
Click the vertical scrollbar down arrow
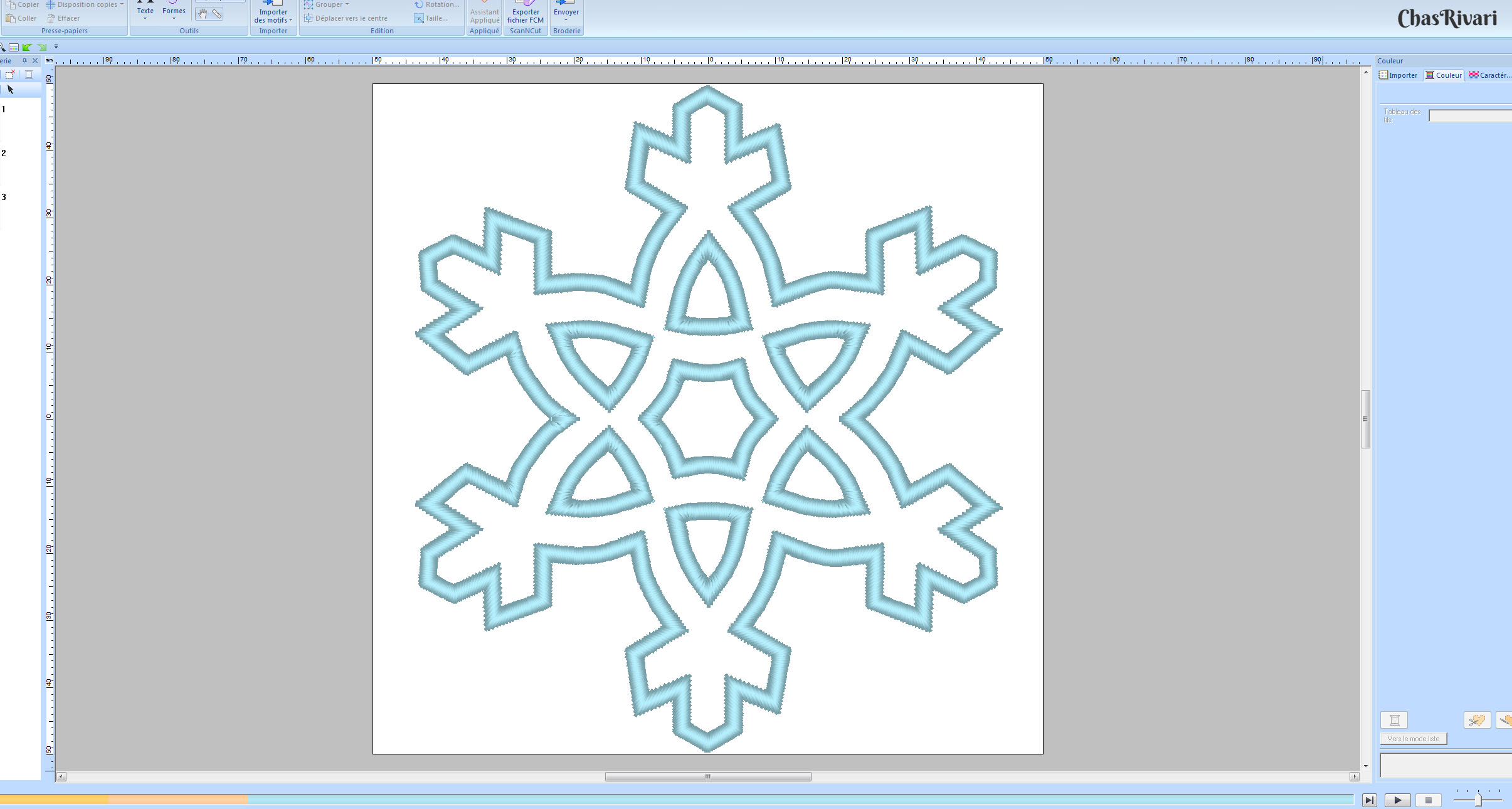1365,766
